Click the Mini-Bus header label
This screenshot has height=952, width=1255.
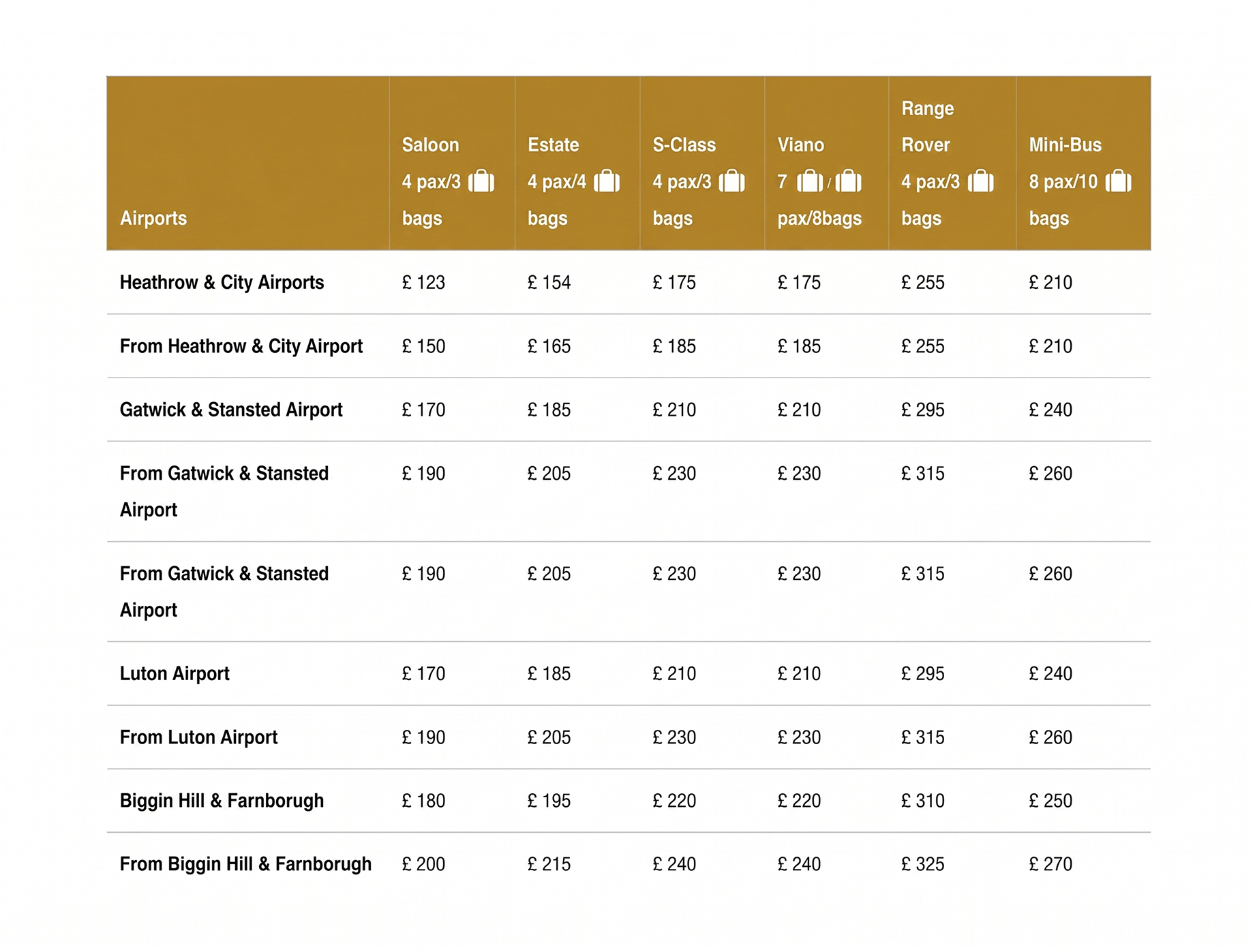(1065, 145)
